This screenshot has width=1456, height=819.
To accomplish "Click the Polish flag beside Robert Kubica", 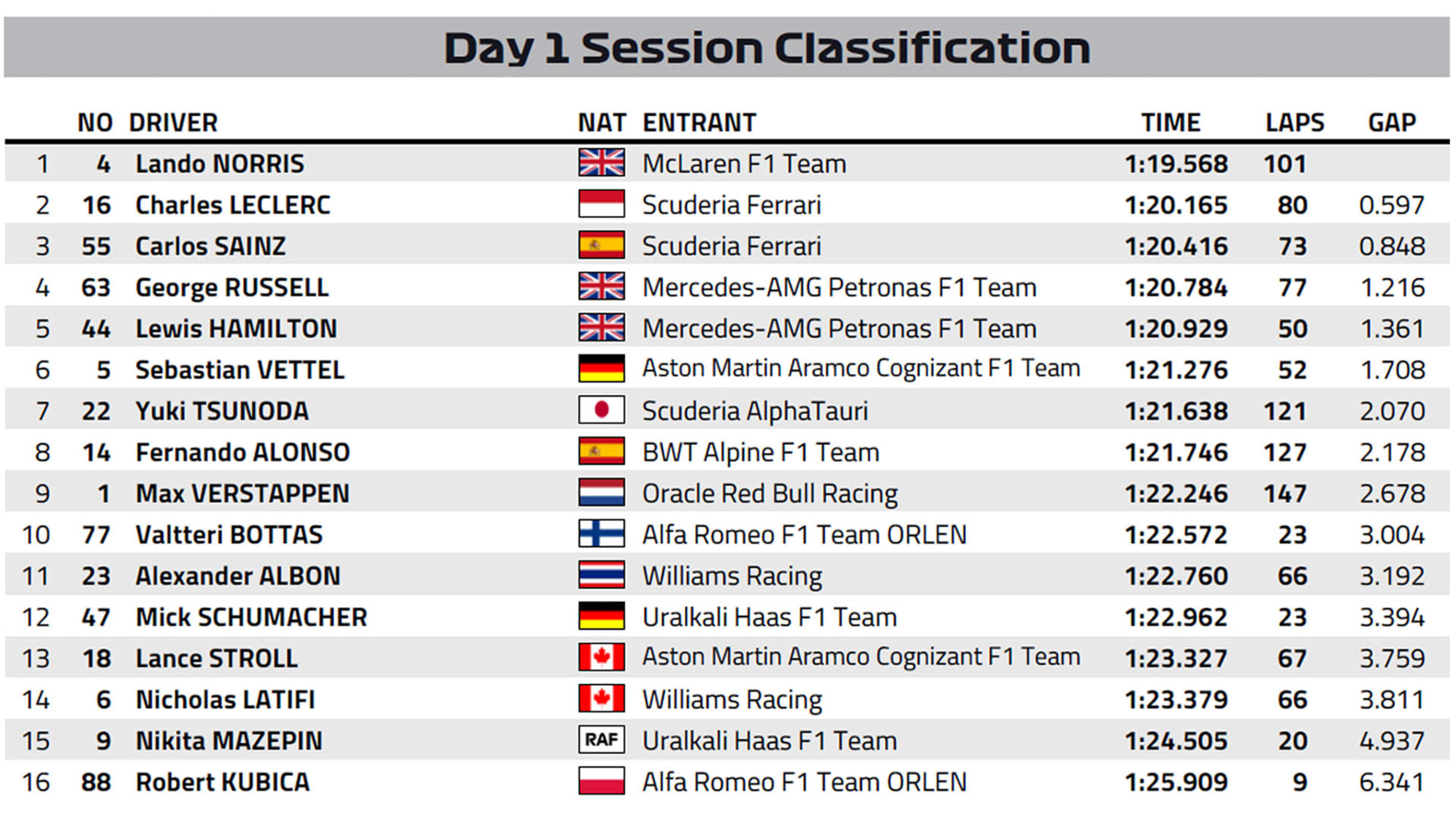I will pos(601,781).
